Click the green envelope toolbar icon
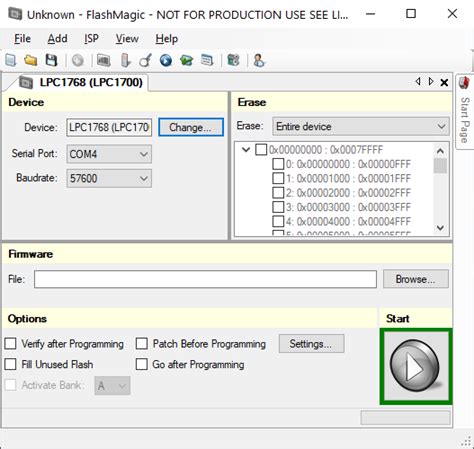474x449 pixels. click(187, 61)
